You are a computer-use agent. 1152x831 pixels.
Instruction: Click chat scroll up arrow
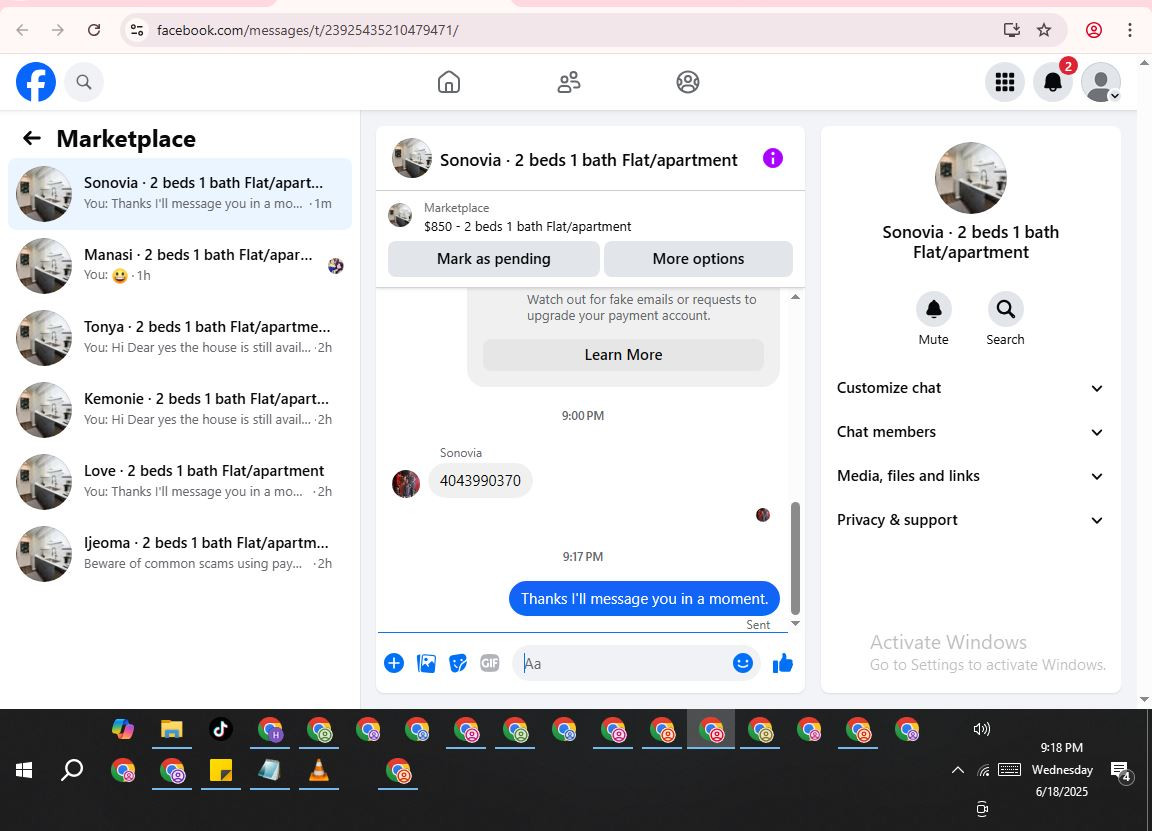[795, 297]
